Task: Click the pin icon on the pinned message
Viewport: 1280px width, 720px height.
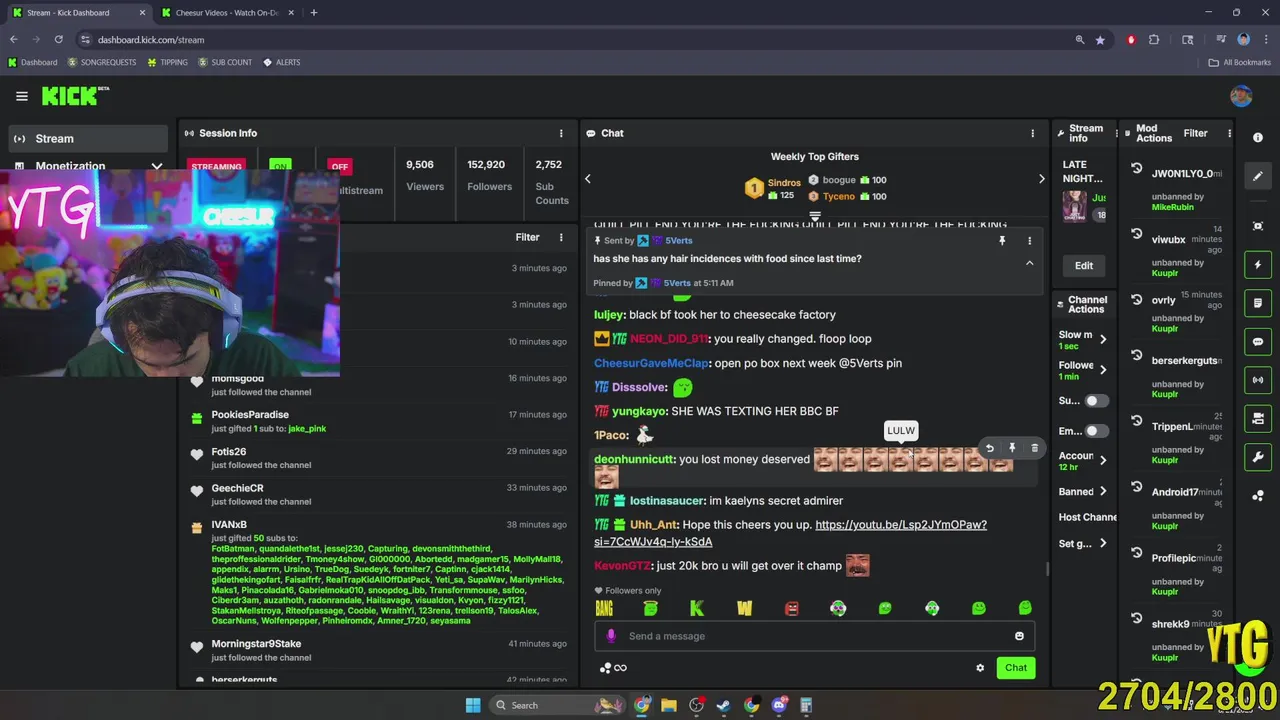Action: (x=1002, y=240)
